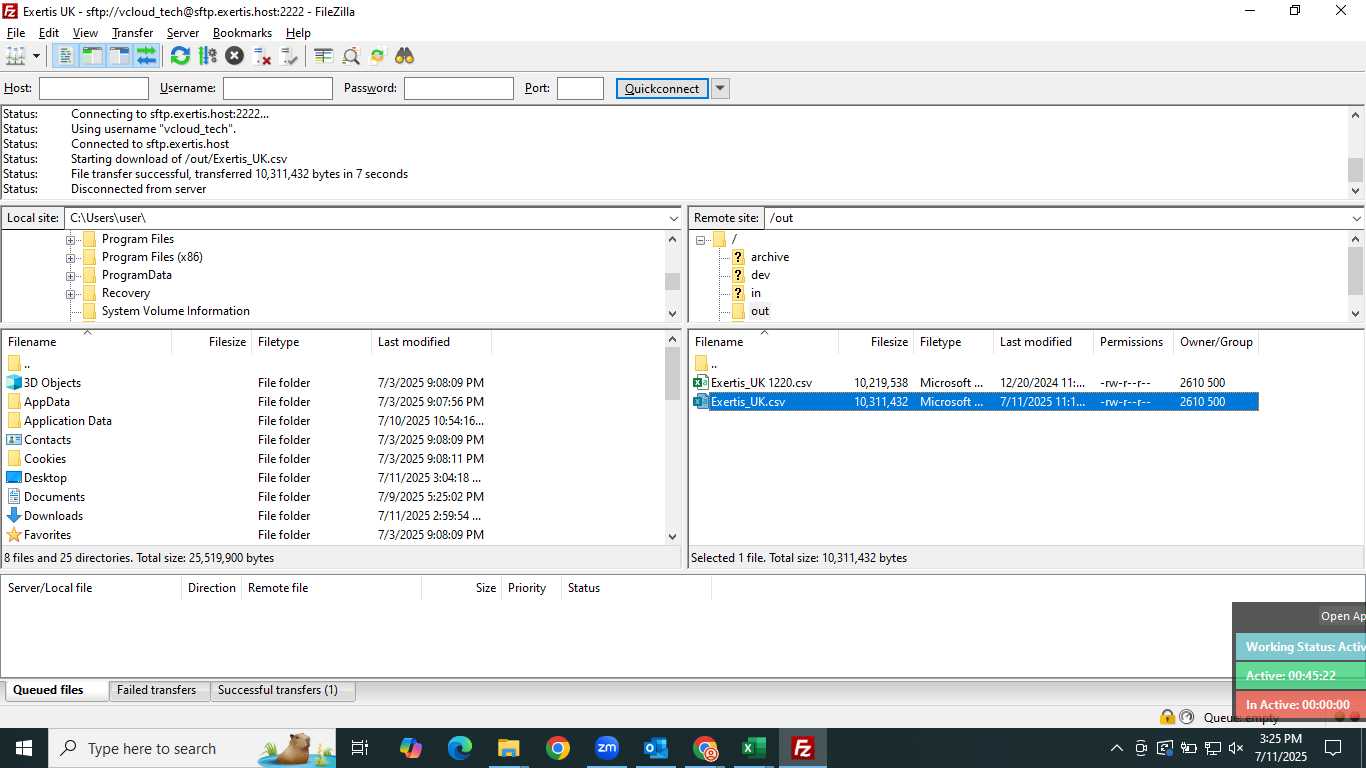Screen dimensions: 1366x768
Task: Toggle processing of the transfer queue
Action: 207,56
